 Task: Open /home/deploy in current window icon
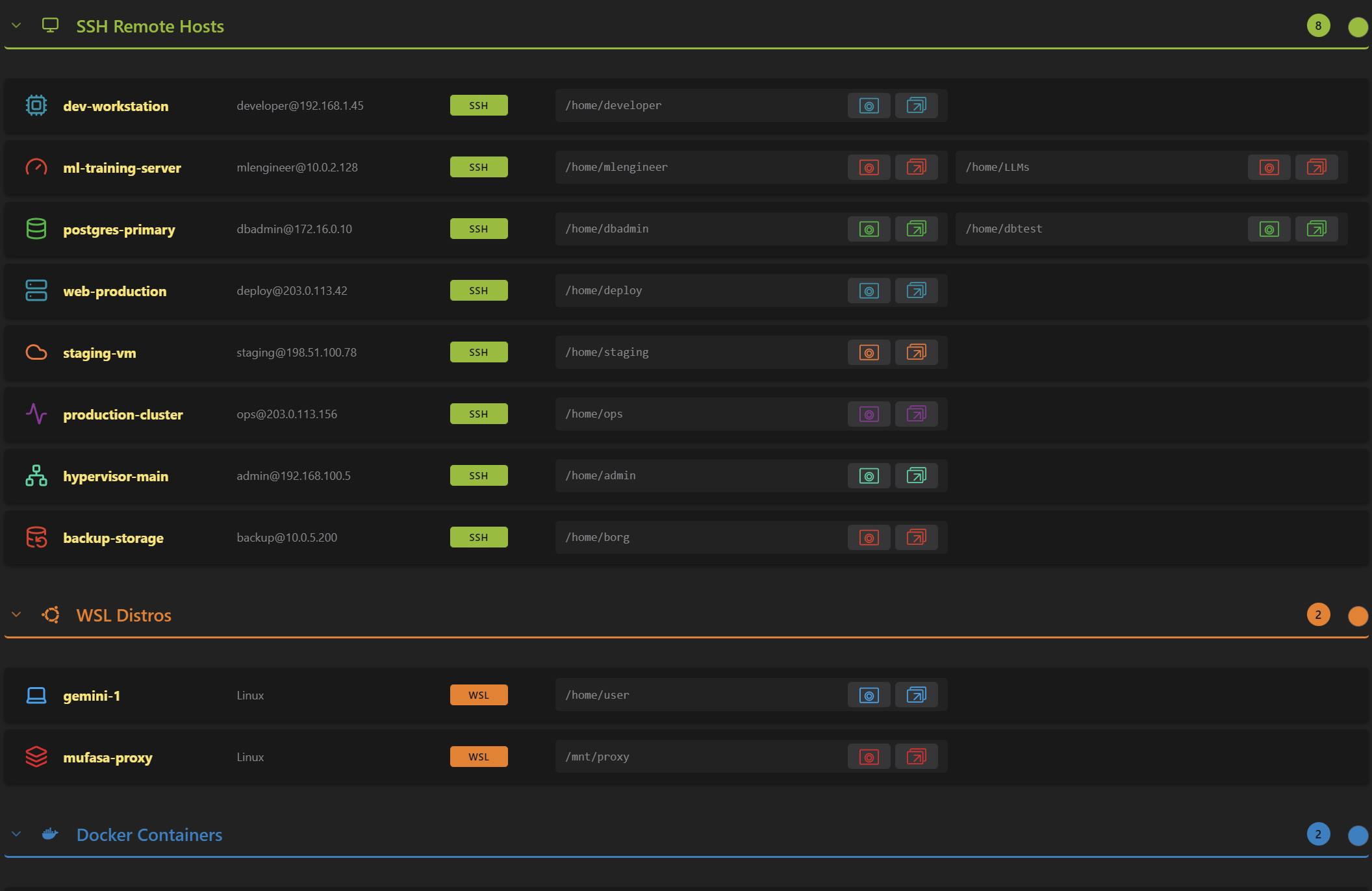tap(869, 291)
